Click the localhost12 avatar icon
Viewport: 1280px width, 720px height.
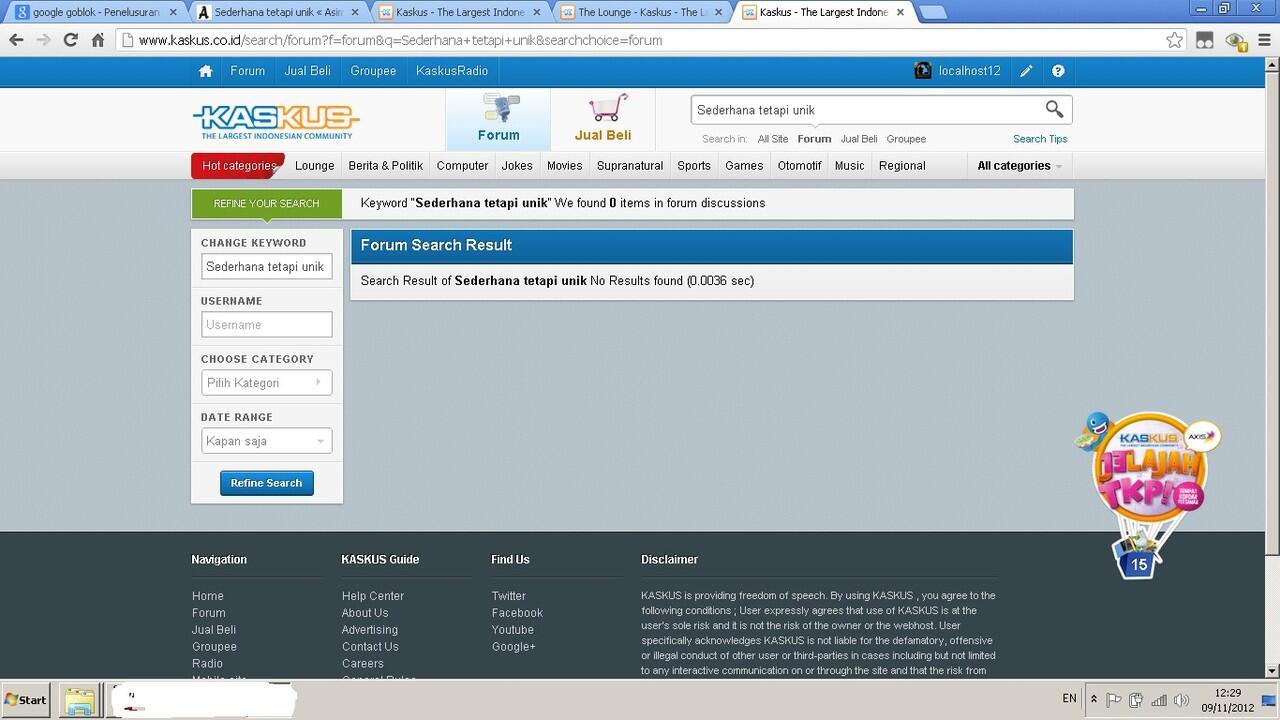point(923,70)
